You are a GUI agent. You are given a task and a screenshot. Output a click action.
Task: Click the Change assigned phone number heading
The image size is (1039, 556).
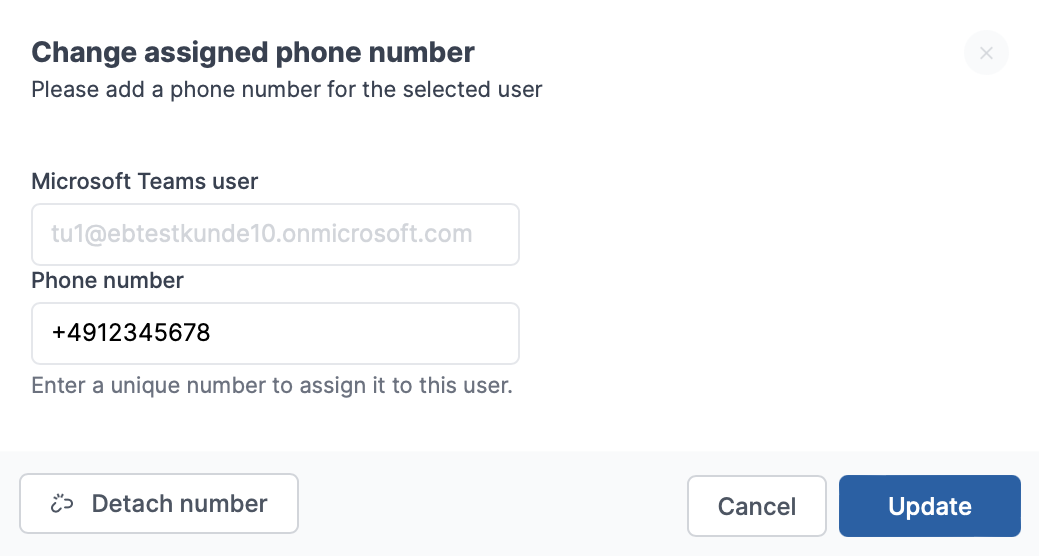pos(253,52)
